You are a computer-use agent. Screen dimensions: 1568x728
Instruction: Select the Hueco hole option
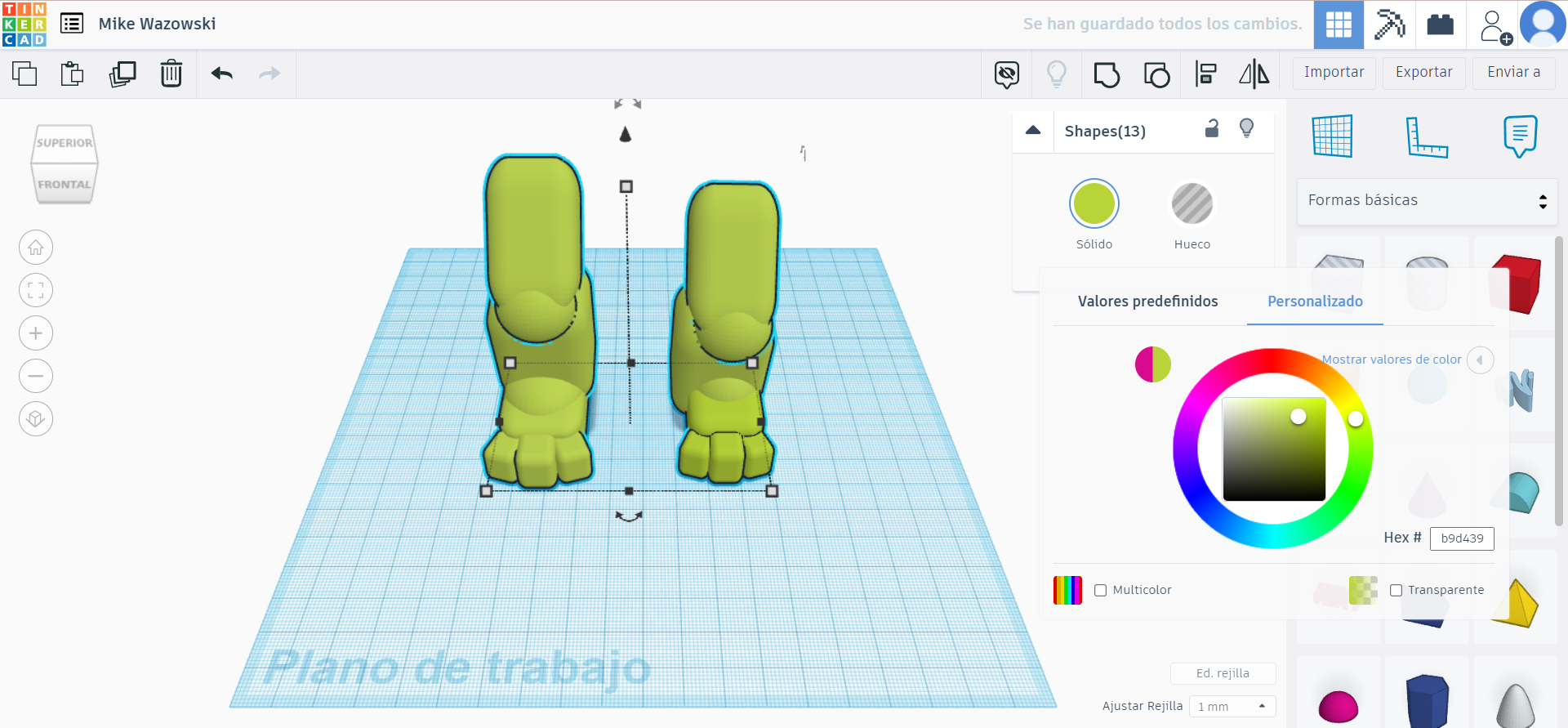(x=1192, y=204)
